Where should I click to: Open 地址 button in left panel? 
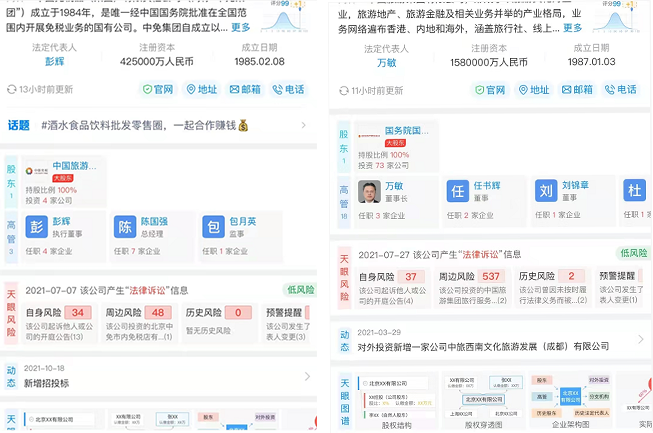click(202, 90)
